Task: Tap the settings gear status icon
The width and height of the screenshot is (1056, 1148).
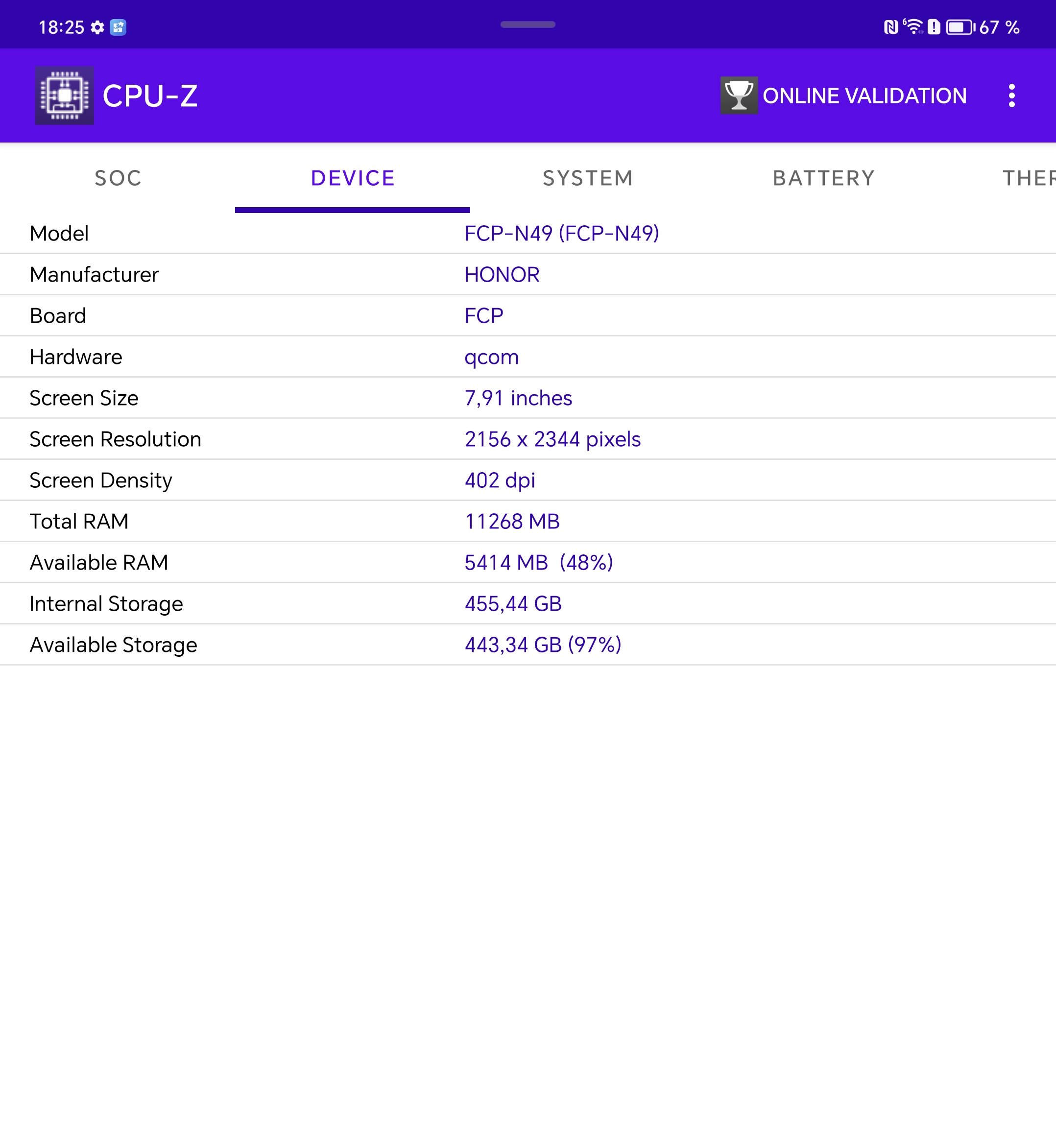Action: [98, 27]
